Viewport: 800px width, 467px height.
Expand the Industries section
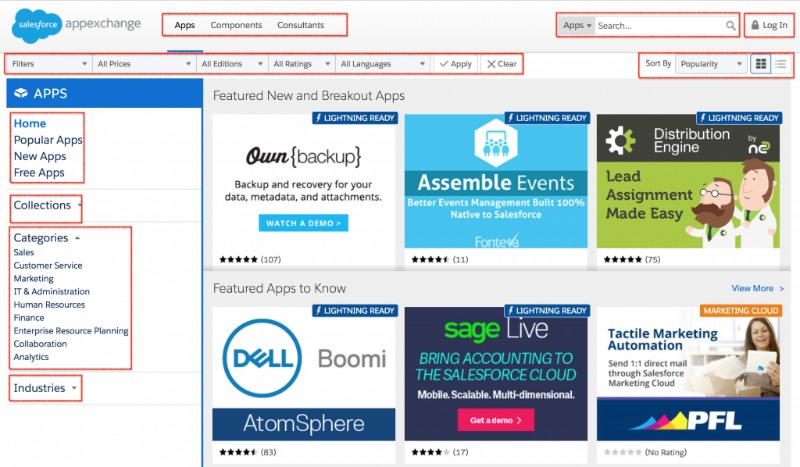pyautogui.click(x=45, y=388)
